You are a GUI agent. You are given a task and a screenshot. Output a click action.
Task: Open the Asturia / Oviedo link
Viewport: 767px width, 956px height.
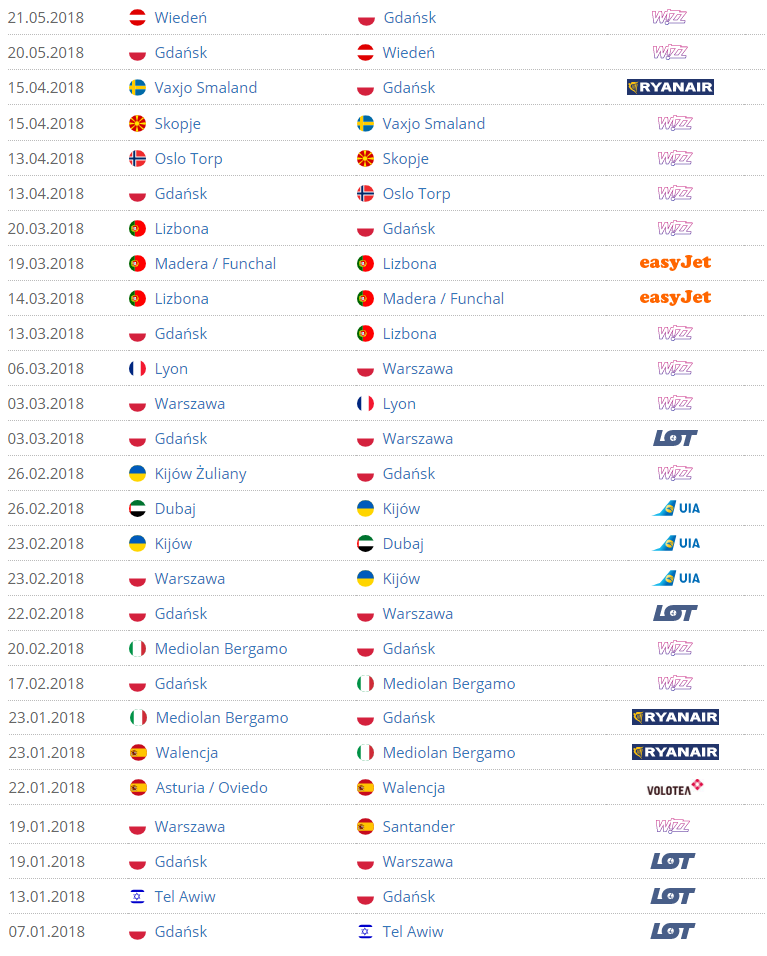212,788
